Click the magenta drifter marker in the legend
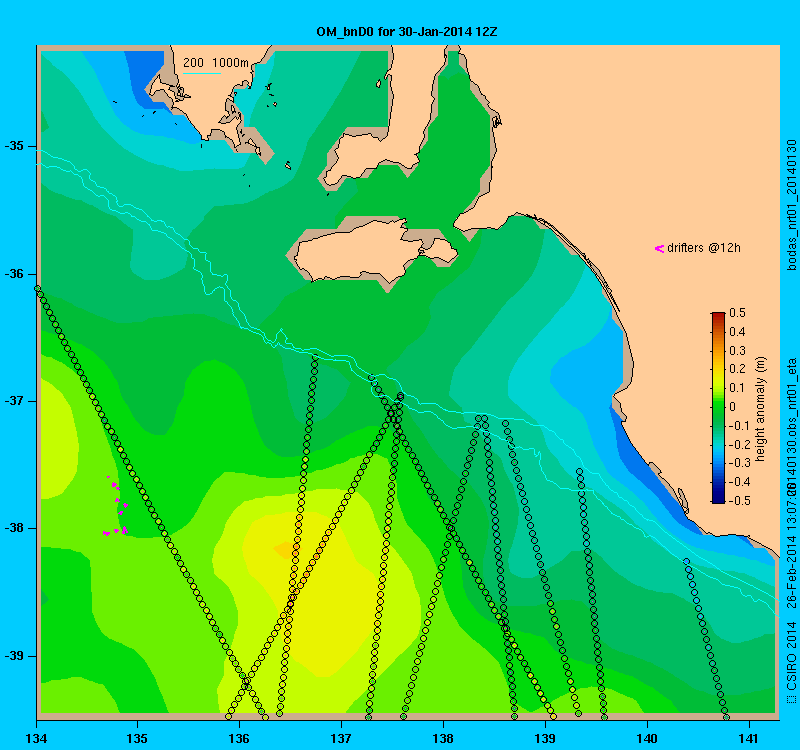800x750 pixels. pyautogui.click(x=659, y=248)
